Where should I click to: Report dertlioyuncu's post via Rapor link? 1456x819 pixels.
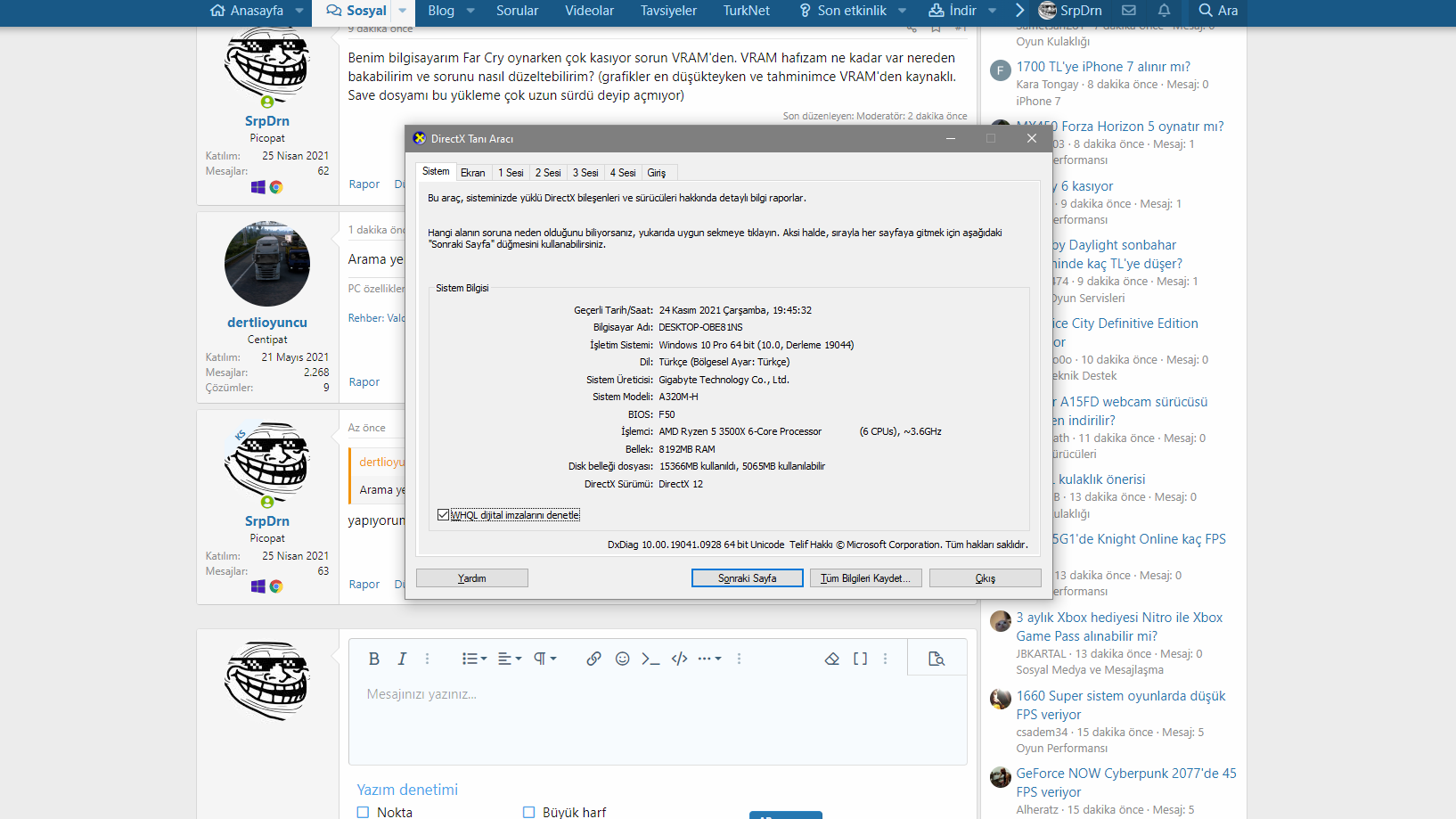(364, 382)
